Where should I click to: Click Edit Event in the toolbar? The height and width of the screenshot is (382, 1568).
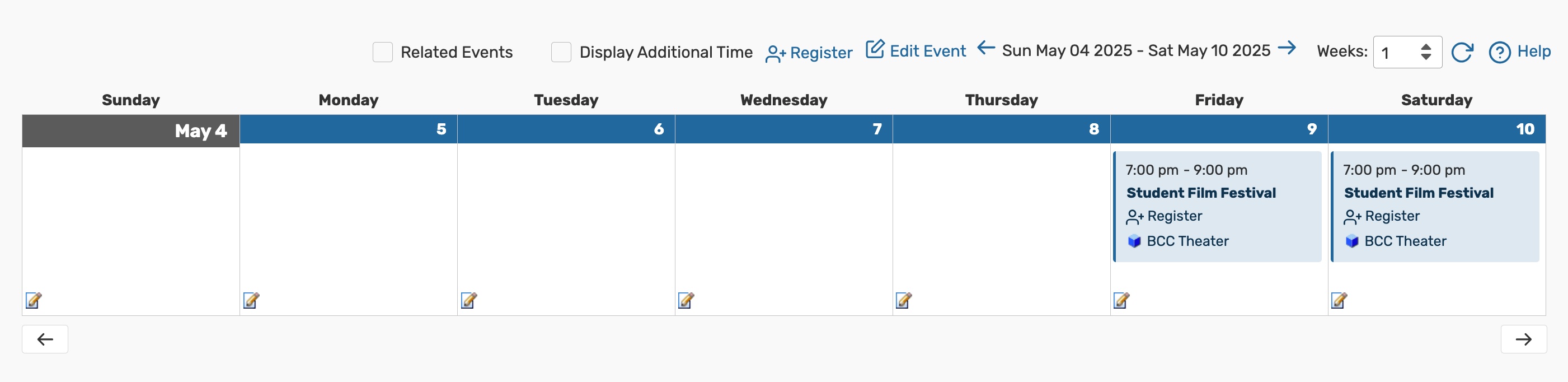click(916, 51)
